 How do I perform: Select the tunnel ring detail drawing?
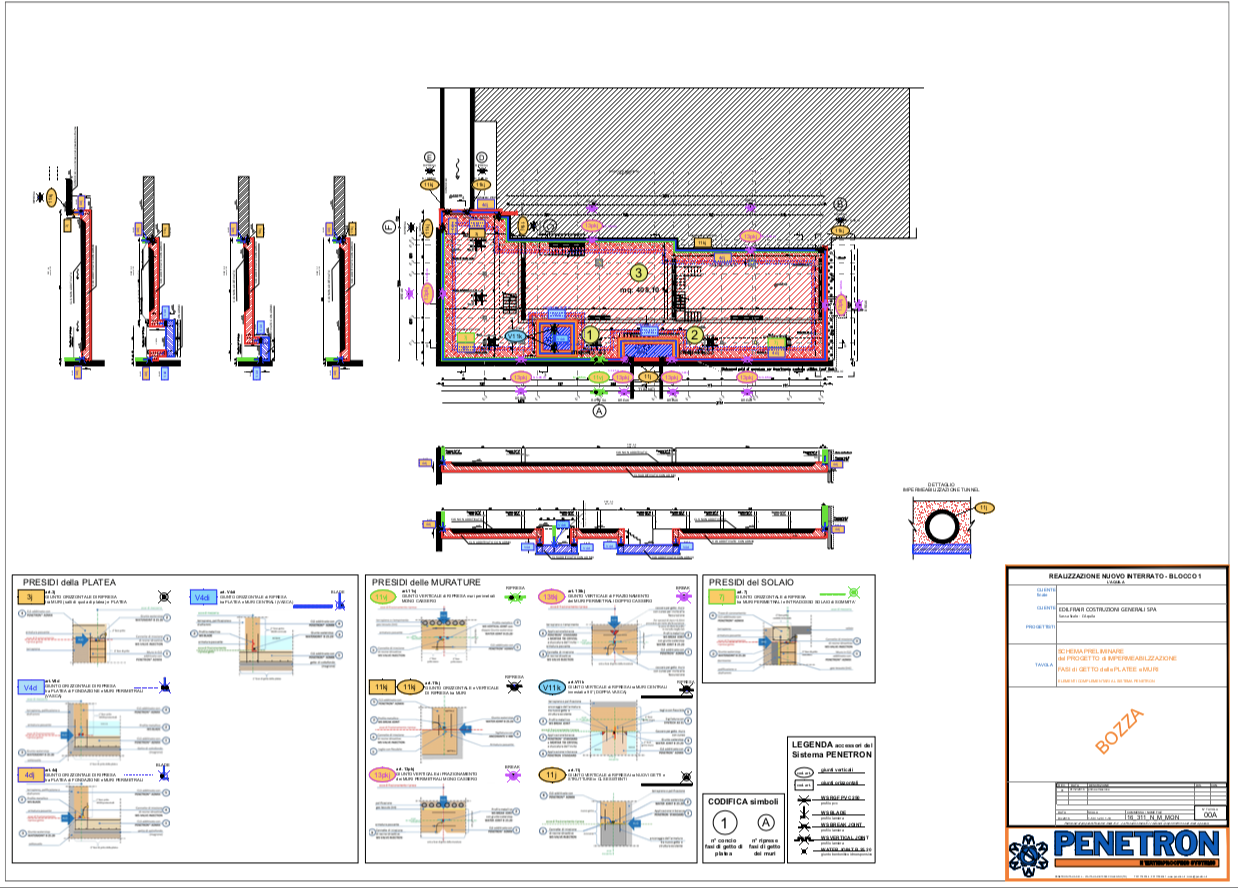pos(942,526)
